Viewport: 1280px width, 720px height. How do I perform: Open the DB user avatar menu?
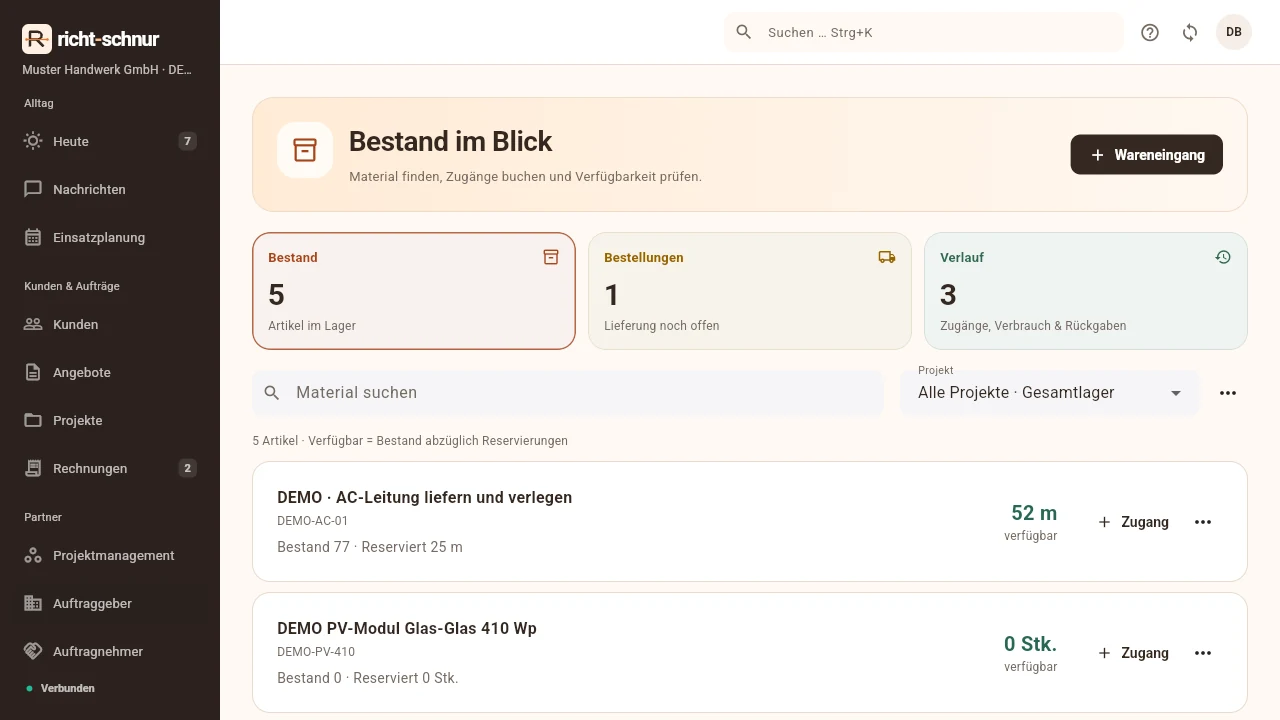click(1234, 32)
